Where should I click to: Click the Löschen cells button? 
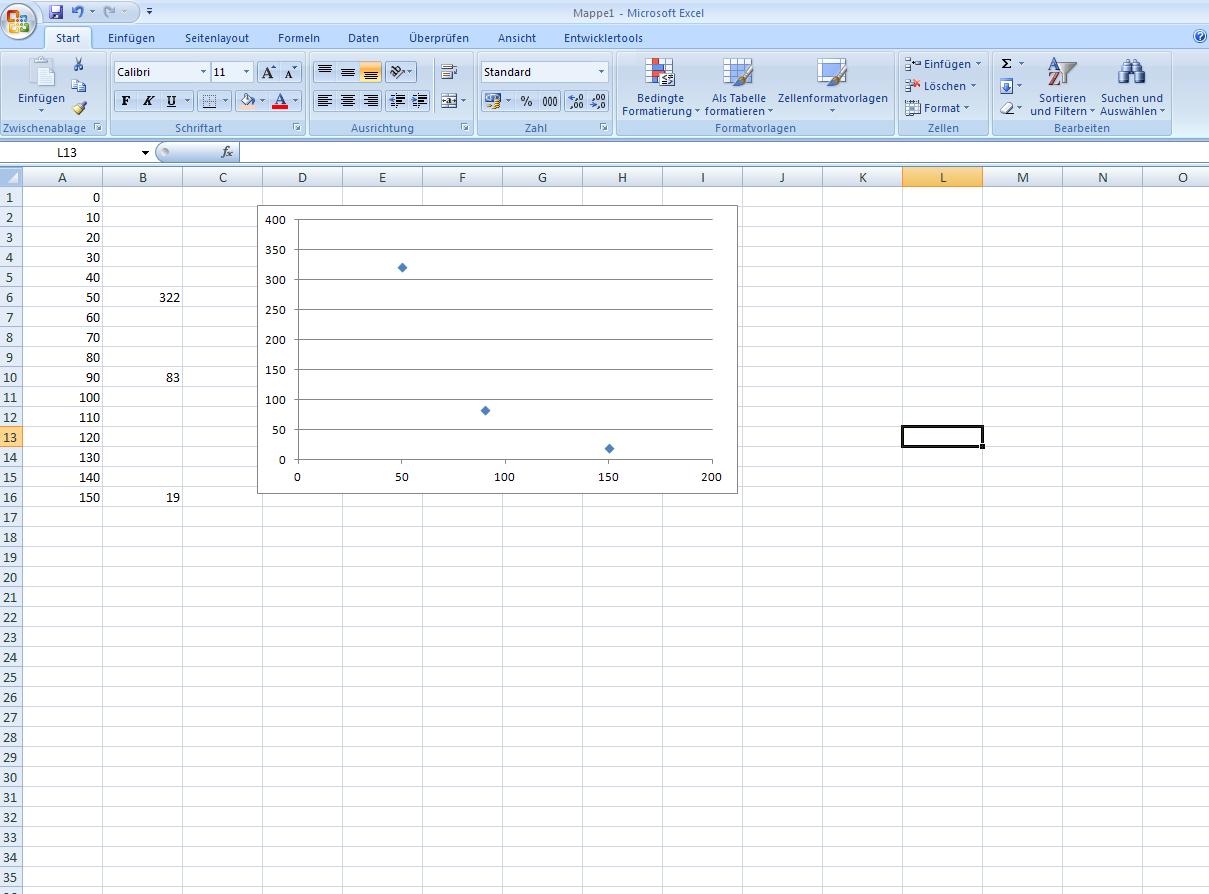click(x=942, y=86)
